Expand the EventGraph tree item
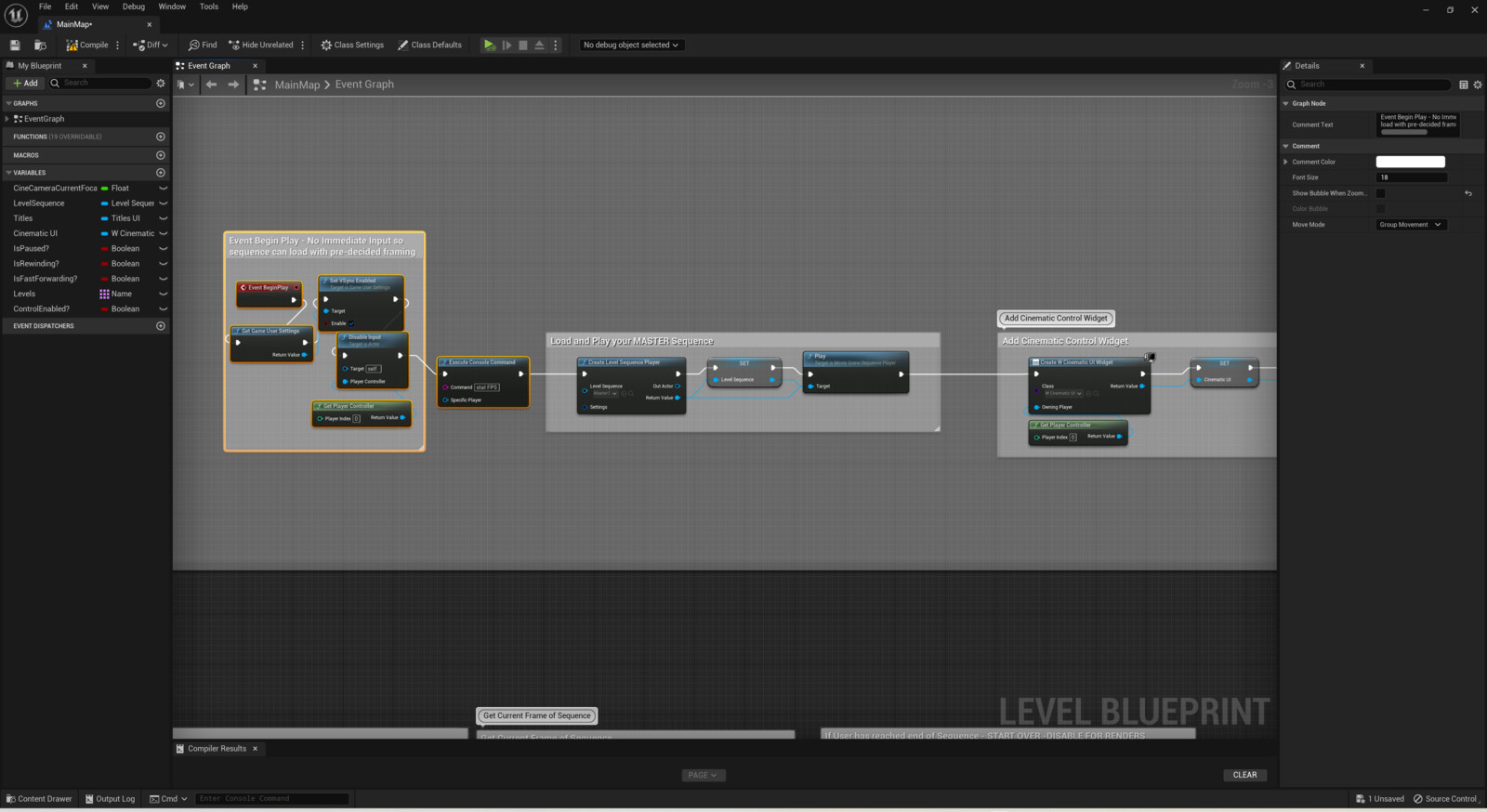 click(7, 119)
